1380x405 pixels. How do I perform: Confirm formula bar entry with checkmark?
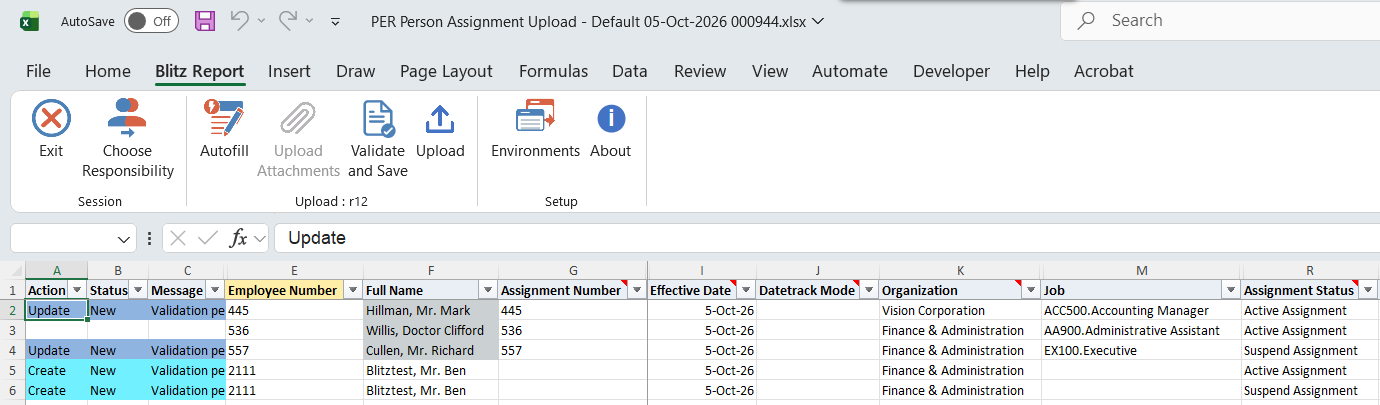point(208,238)
